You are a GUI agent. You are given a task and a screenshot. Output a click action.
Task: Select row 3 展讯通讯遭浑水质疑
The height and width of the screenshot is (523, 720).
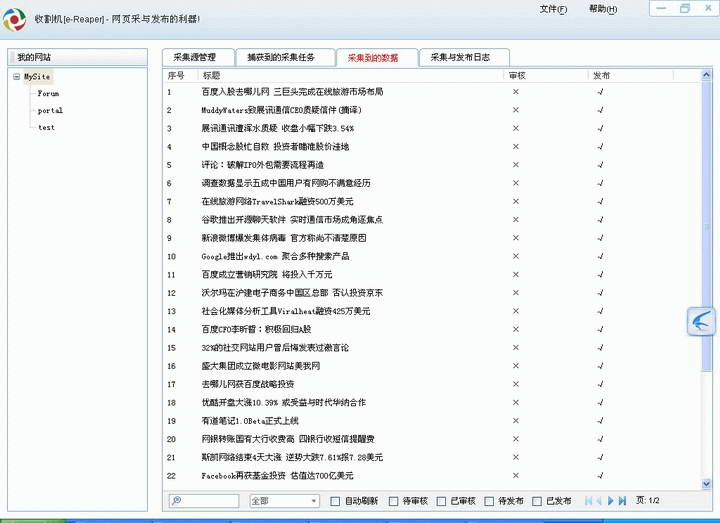432,129
